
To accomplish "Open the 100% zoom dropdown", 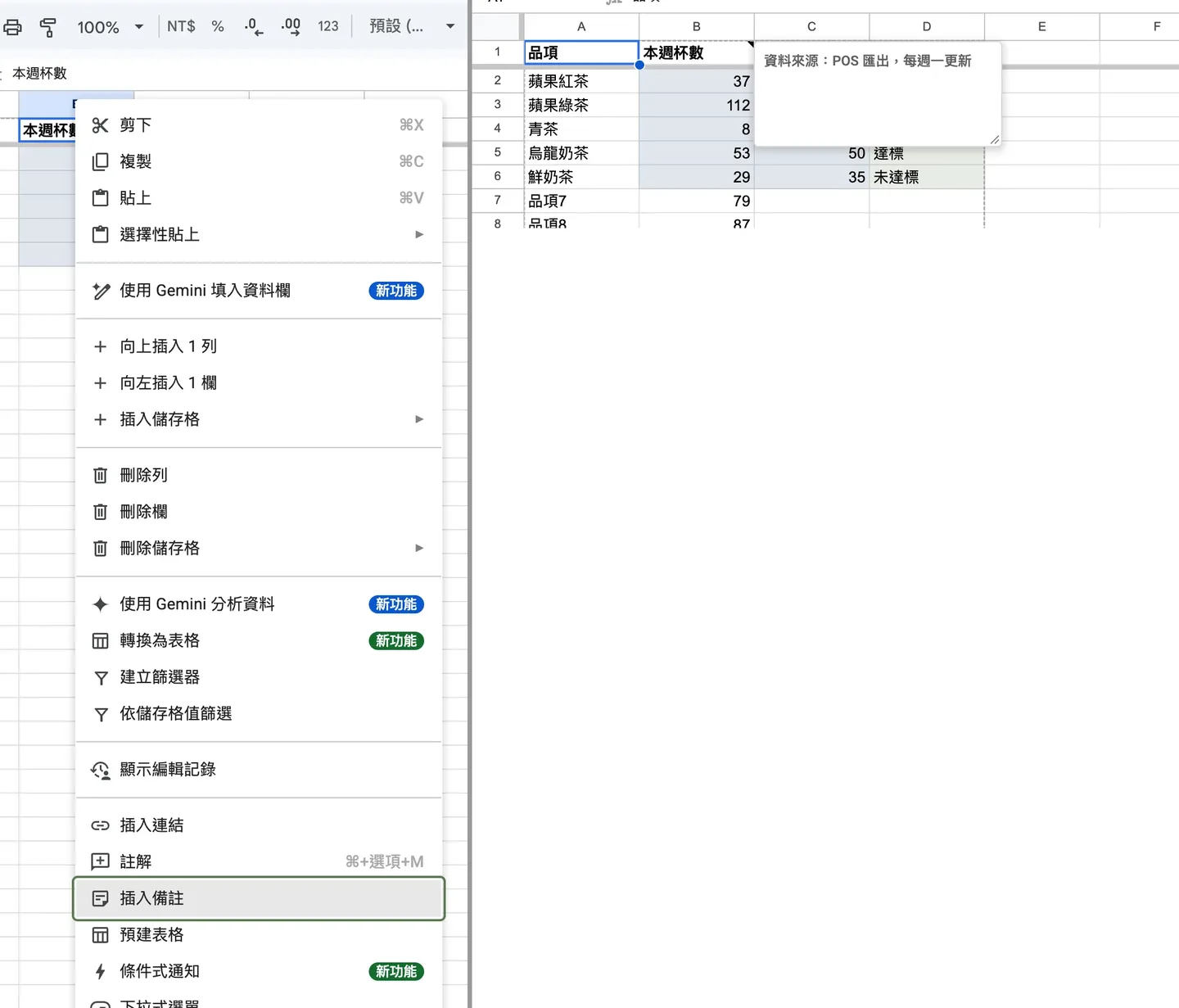I will (x=111, y=27).
